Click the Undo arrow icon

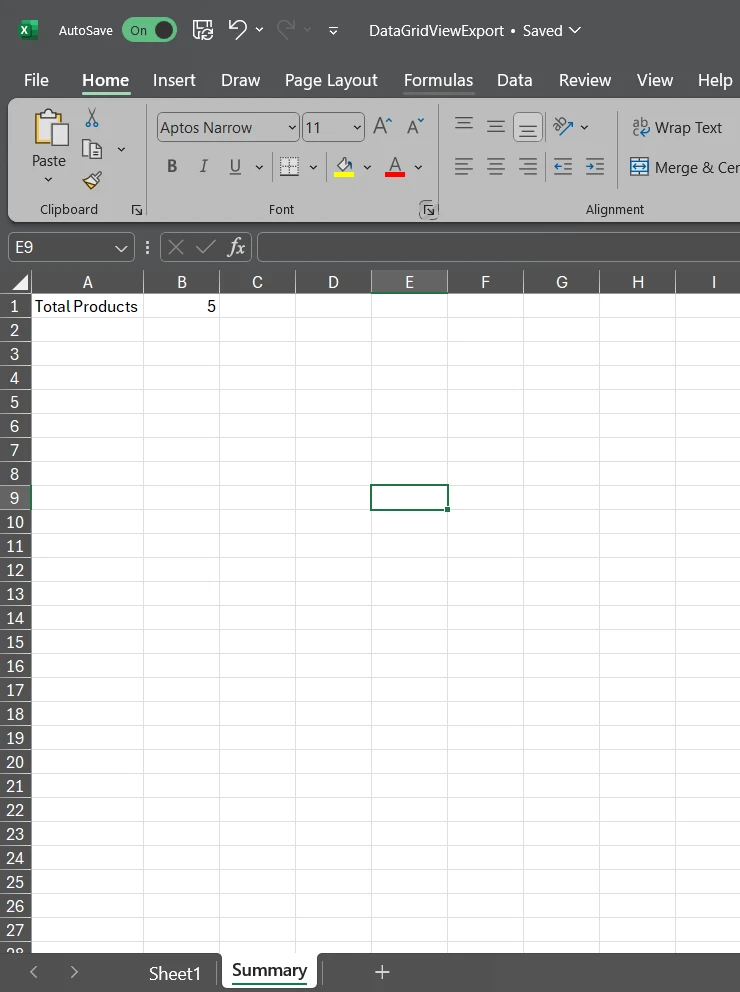[238, 30]
